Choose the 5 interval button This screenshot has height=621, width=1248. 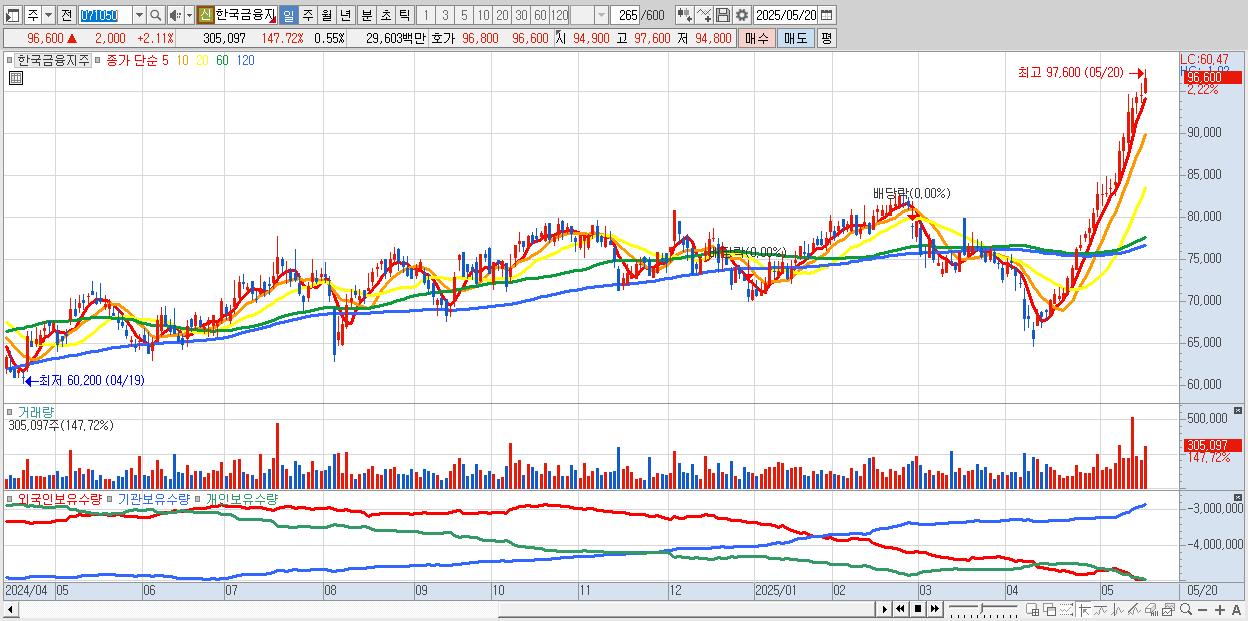pyautogui.click(x=464, y=15)
